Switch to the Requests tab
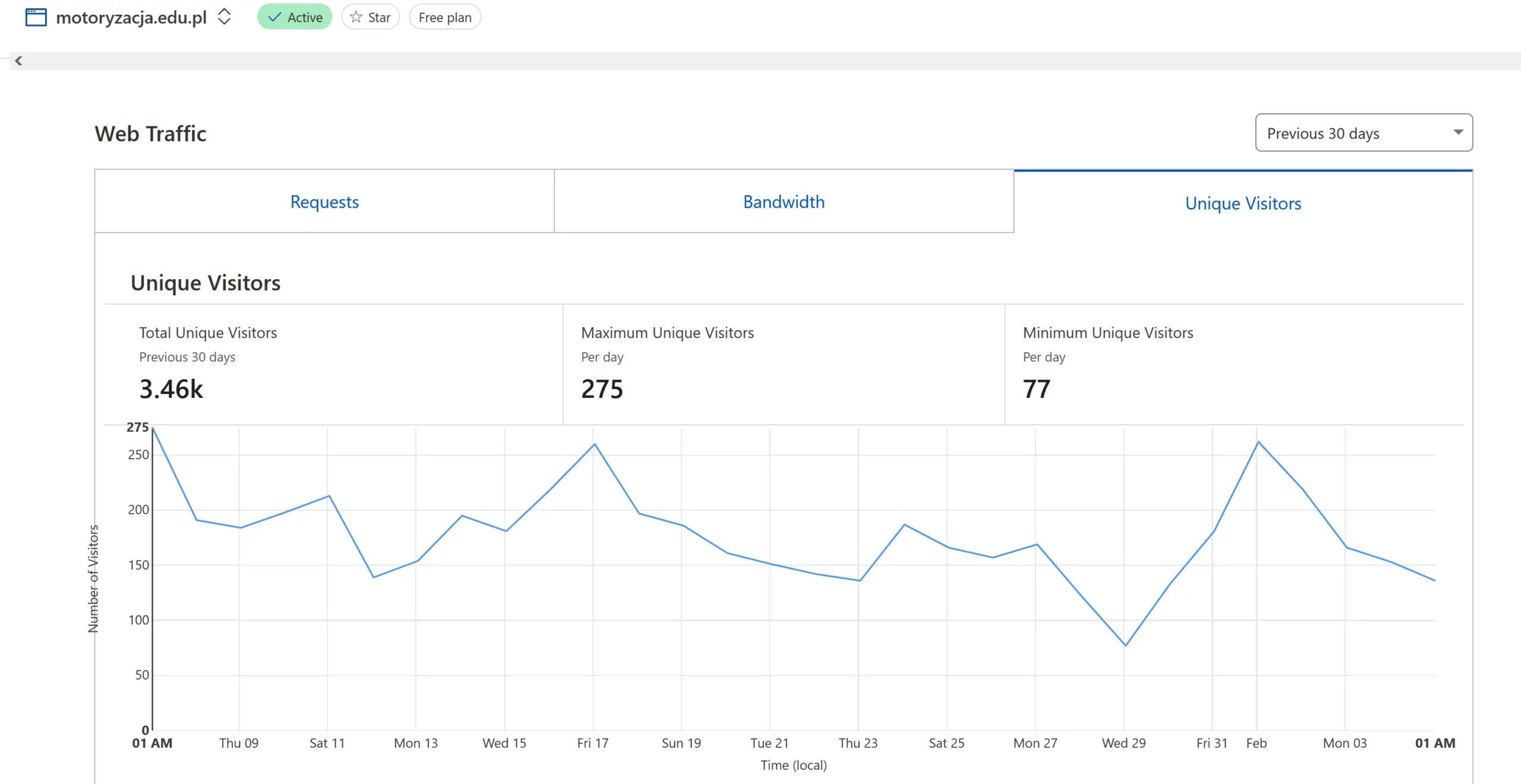The image size is (1521, 784). 324,202
